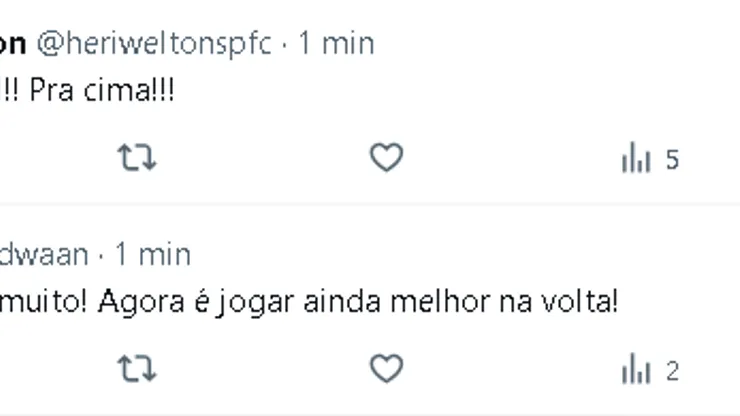The width and height of the screenshot is (740, 416).
Task: Like the "jogar ainda melhor na volta" tweet
Action: (386, 369)
